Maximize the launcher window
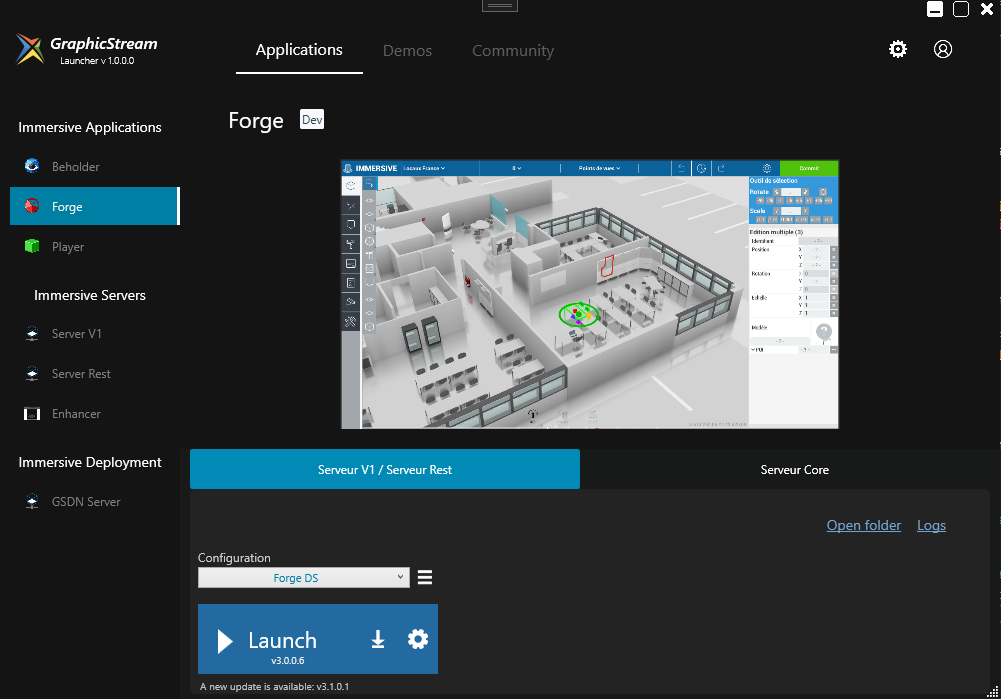 point(961,9)
